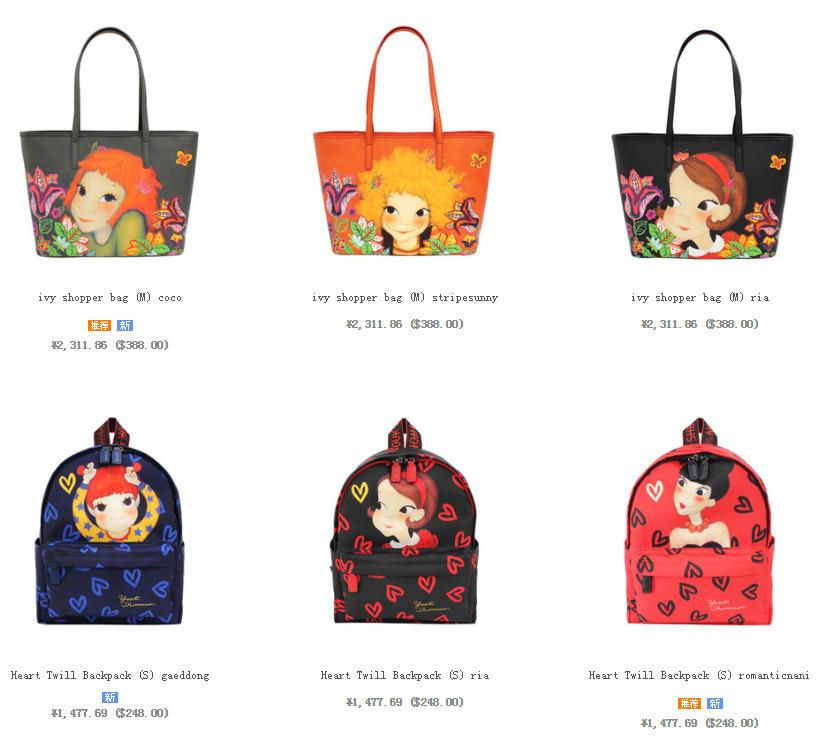Click orange recommended badge under romanticnani backpack
The width and height of the screenshot is (834, 748).
[x=689, y=703]
